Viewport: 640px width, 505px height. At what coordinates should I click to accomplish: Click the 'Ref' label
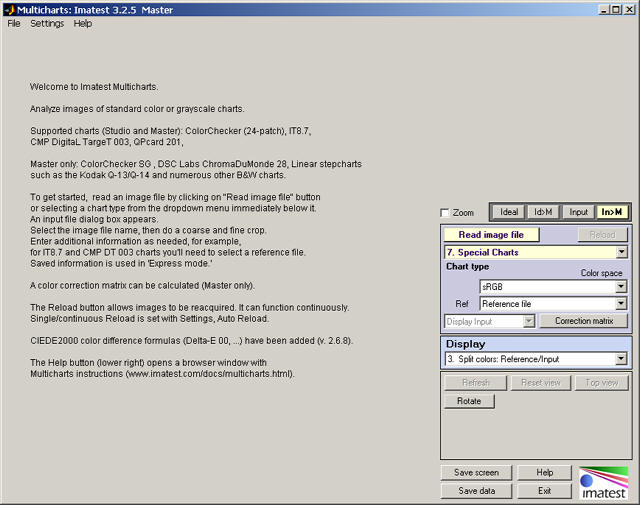click(x=462, y=304)
